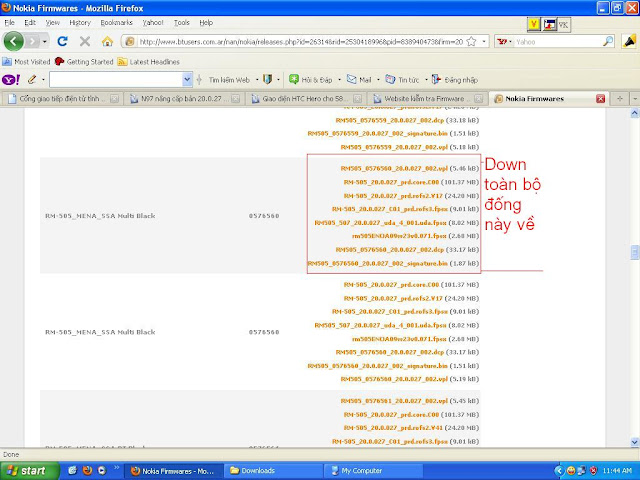Click the page vertical scrollbar thumb

635,252
